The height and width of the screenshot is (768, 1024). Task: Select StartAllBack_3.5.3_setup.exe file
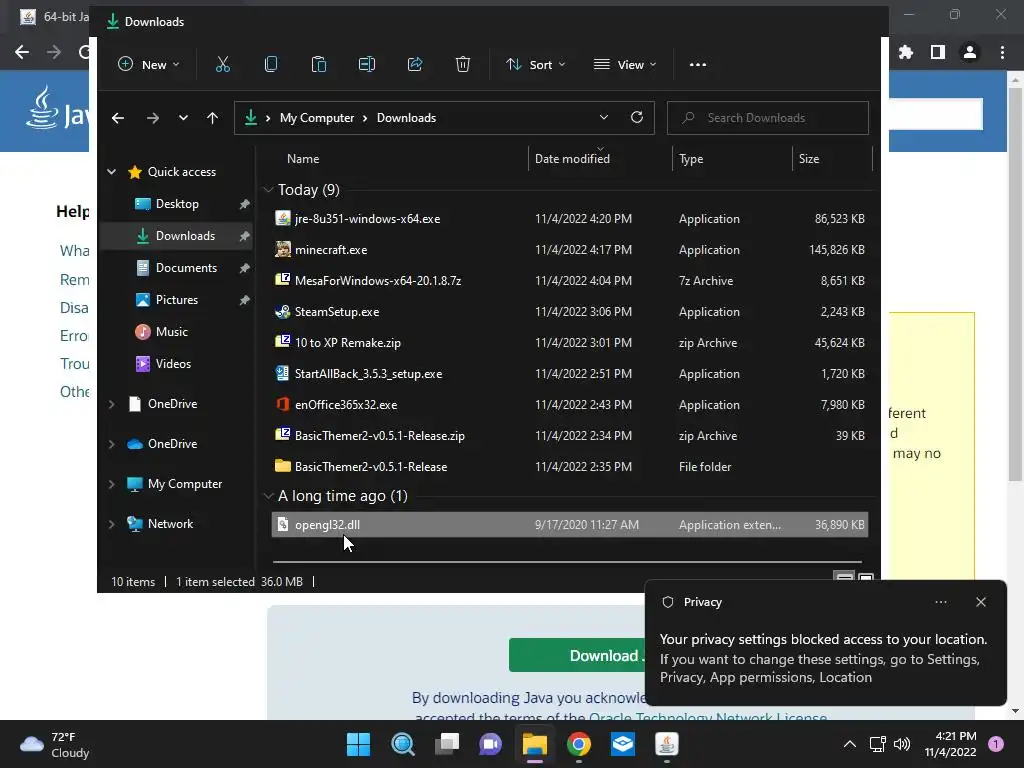click(569, 374)
